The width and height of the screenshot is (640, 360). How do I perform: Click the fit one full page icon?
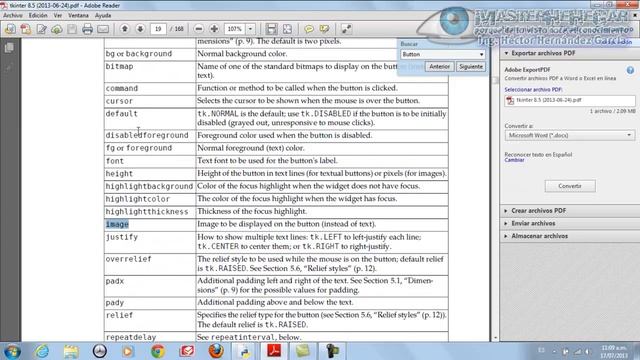tap(287, 29)
